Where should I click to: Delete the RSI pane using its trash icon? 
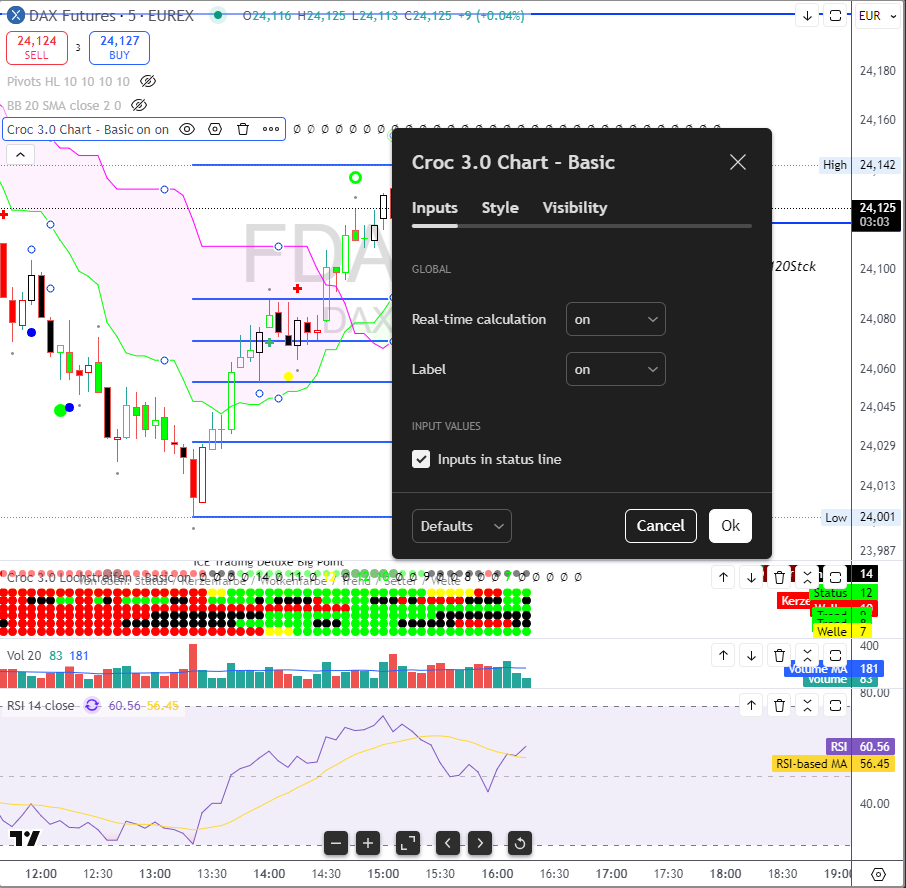point(779,706)
